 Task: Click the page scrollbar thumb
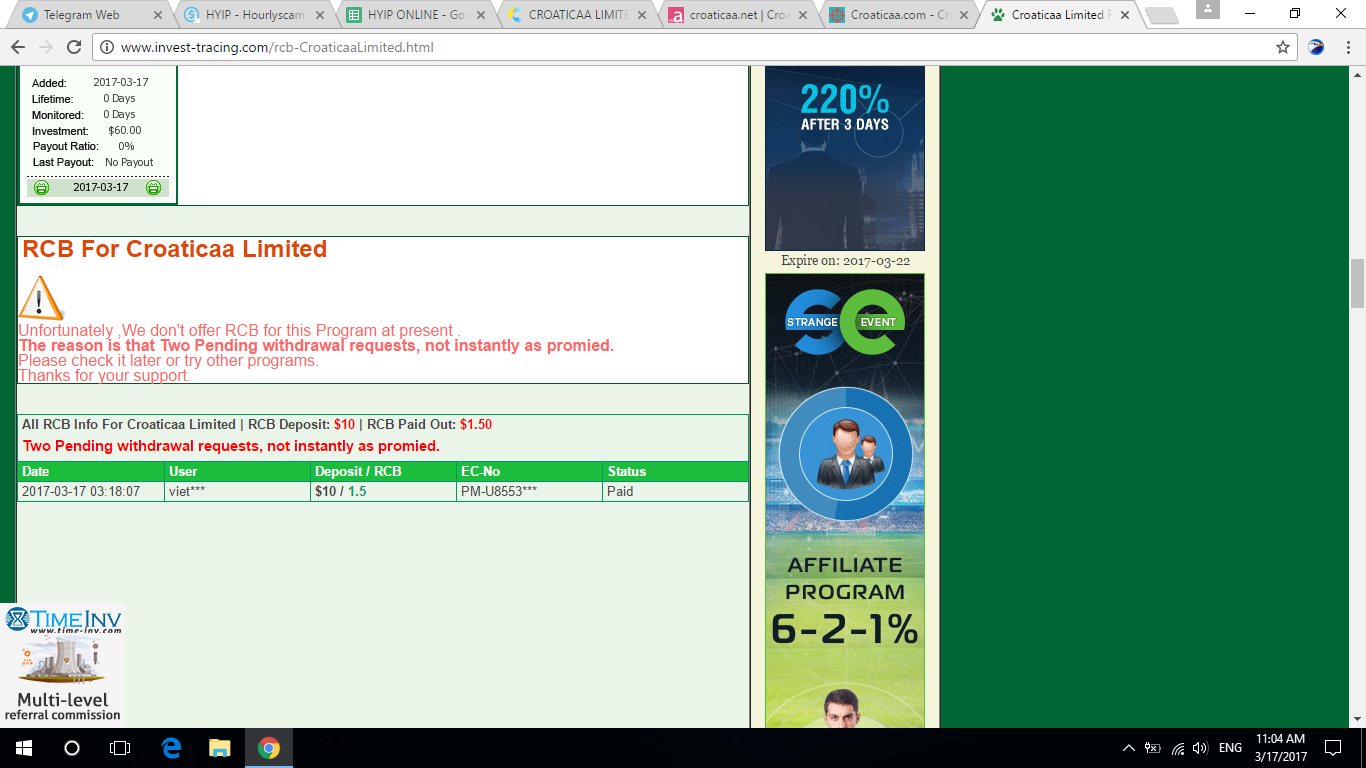(x=1357, y=283)
